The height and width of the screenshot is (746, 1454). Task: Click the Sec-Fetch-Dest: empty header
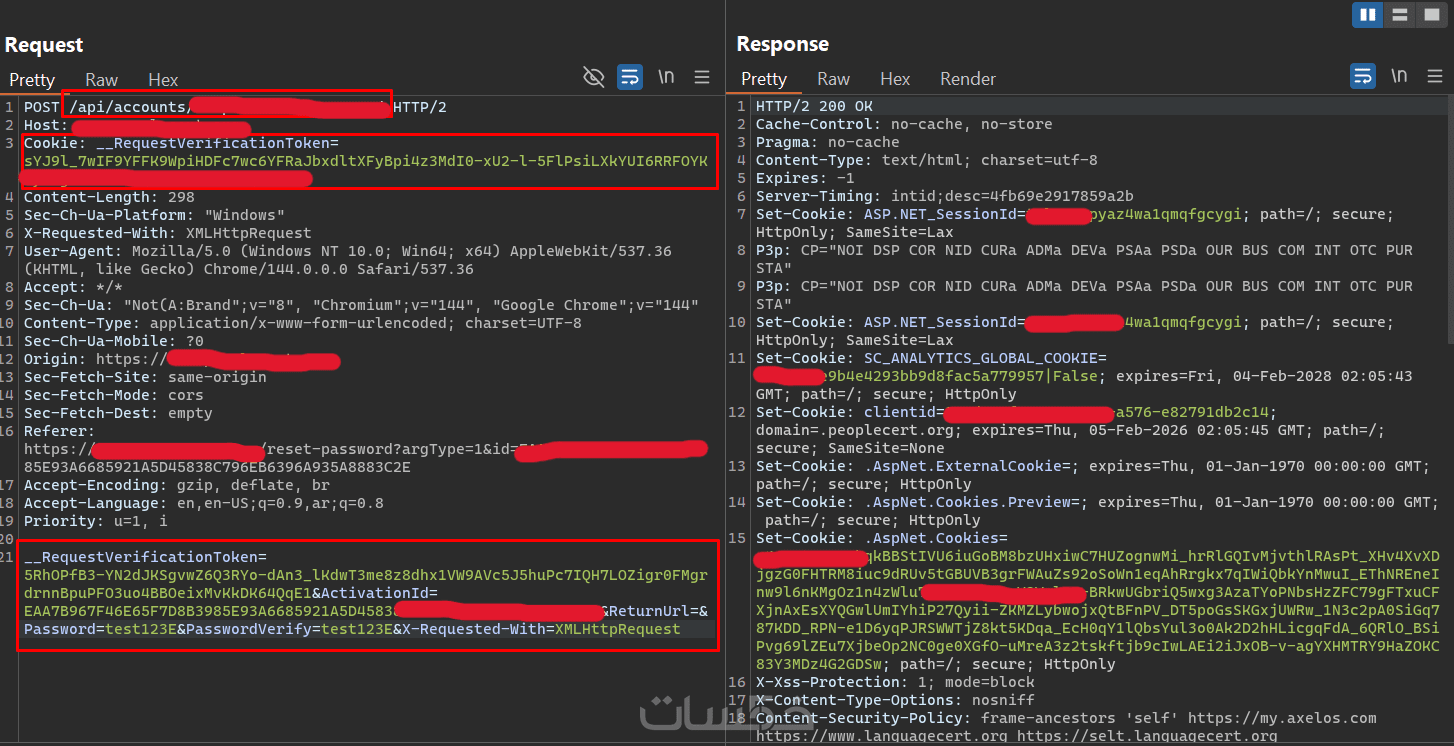(118, 413)
